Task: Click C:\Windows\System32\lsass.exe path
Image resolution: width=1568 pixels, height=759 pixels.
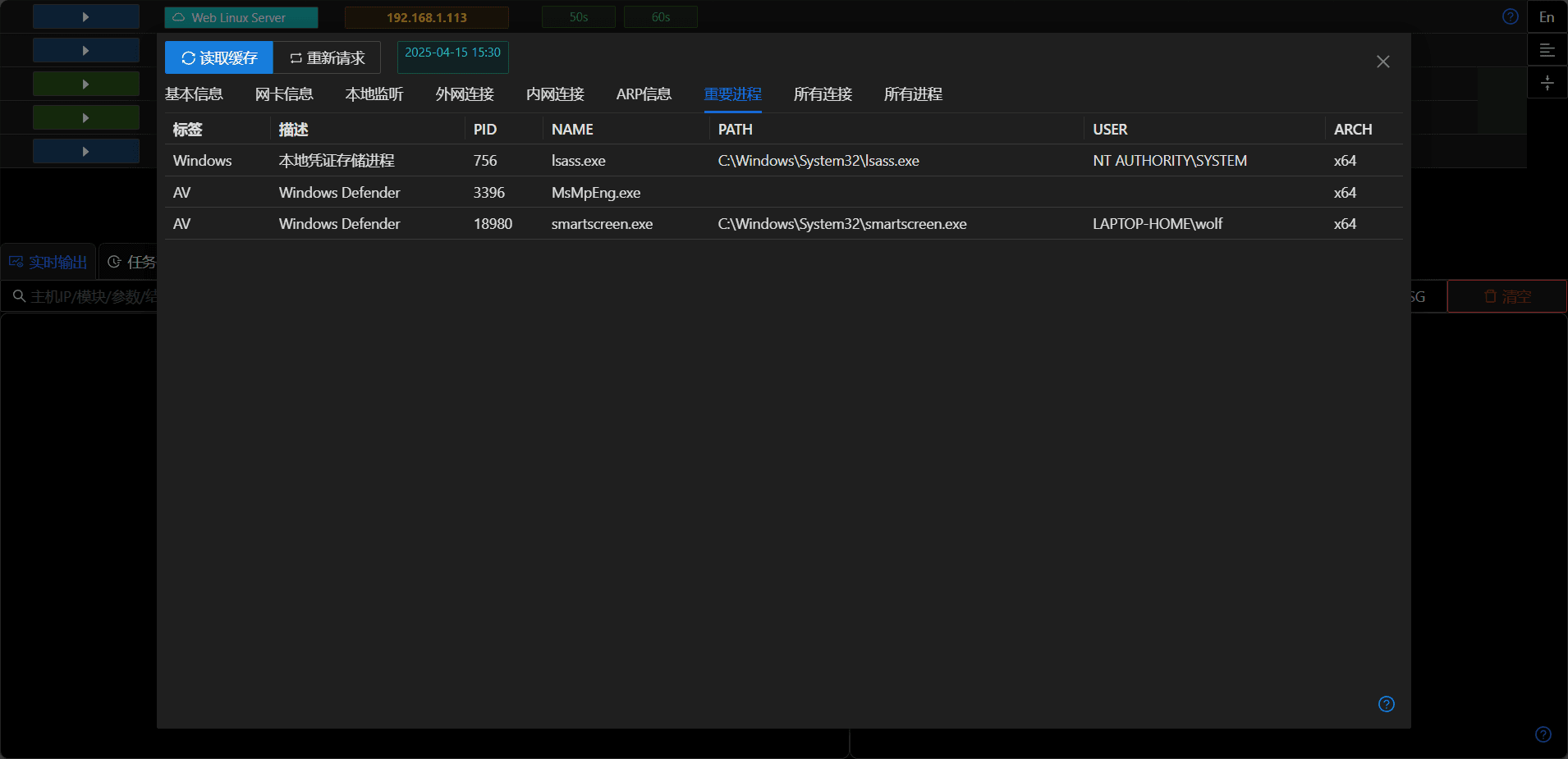Action: pos(818,161)
